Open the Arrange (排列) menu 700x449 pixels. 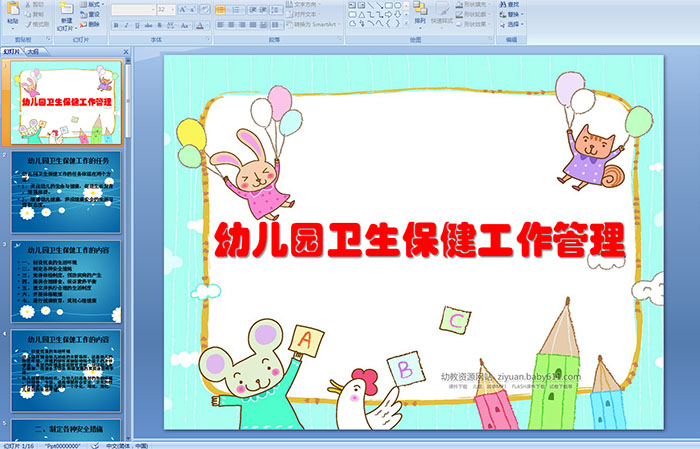click(420, 13)
